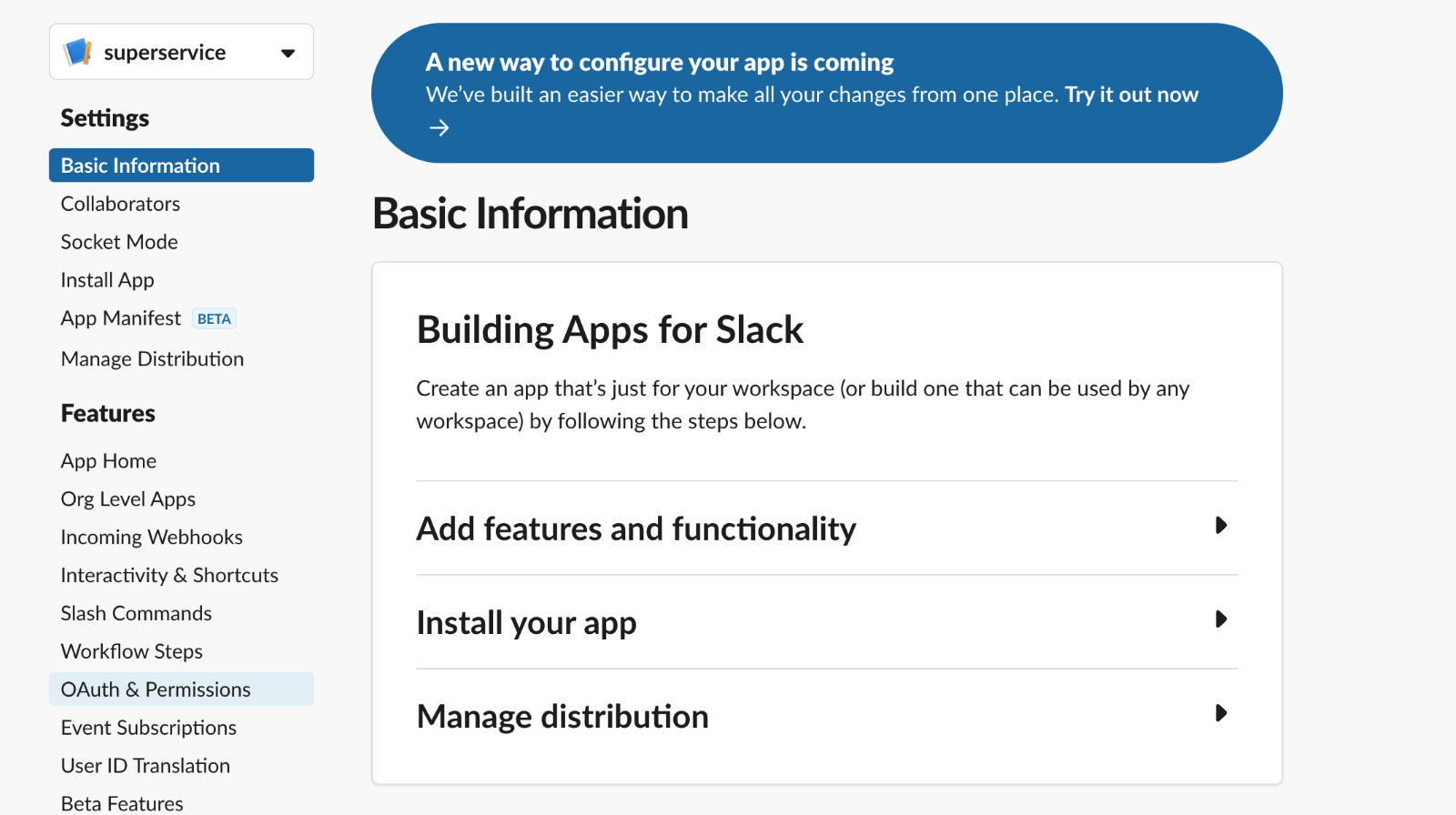Navigate to Manage Distribution in sidebar

[x=152, y=359]
